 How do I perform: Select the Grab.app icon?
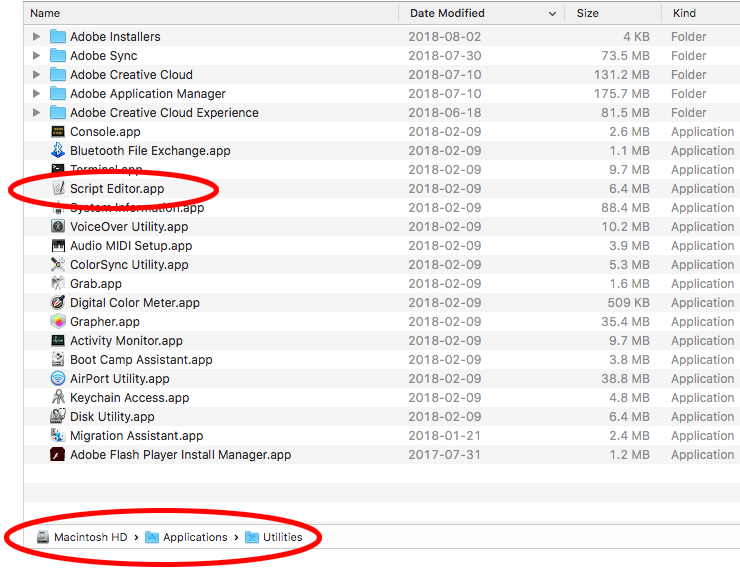pos(58,283)
